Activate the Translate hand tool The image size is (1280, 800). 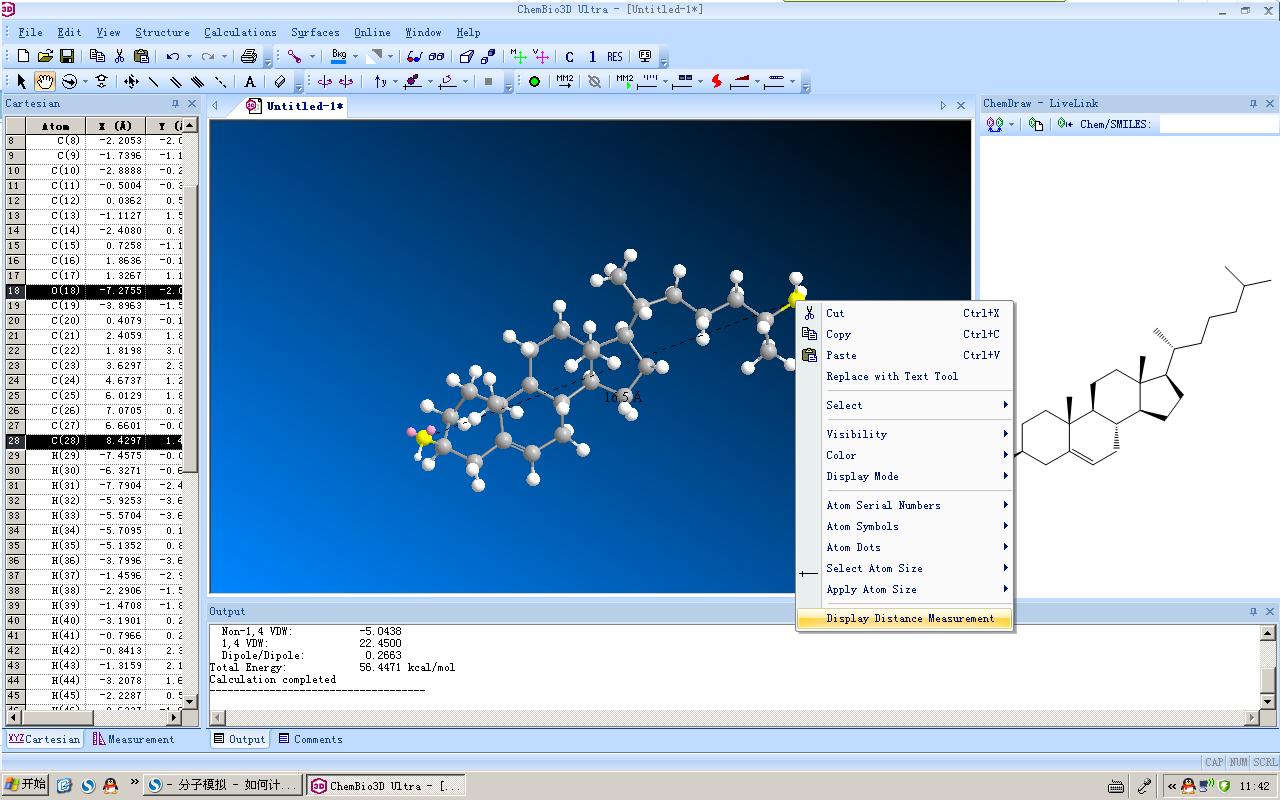45,82
